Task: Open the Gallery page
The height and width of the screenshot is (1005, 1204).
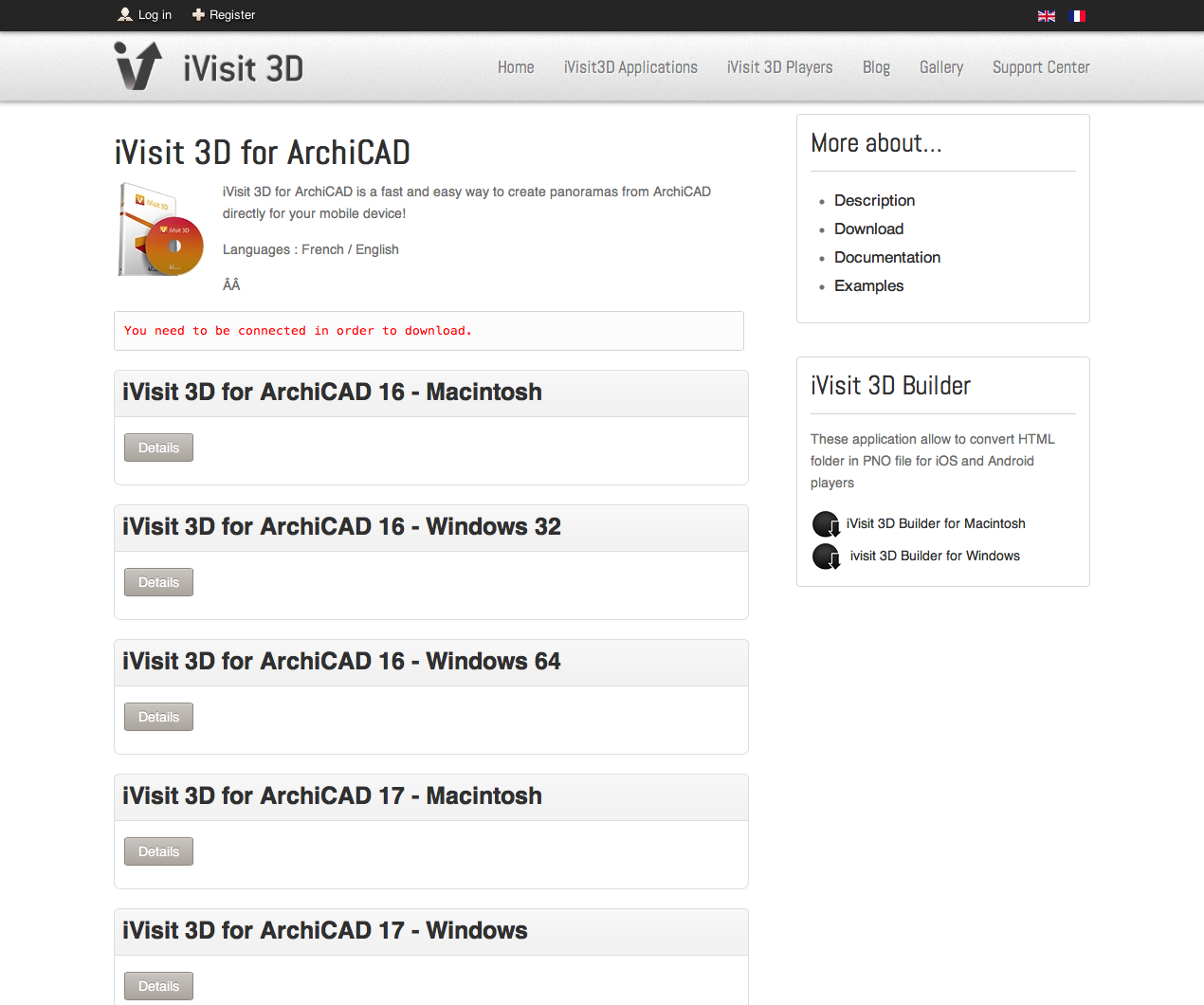Action: coord(941,67)
